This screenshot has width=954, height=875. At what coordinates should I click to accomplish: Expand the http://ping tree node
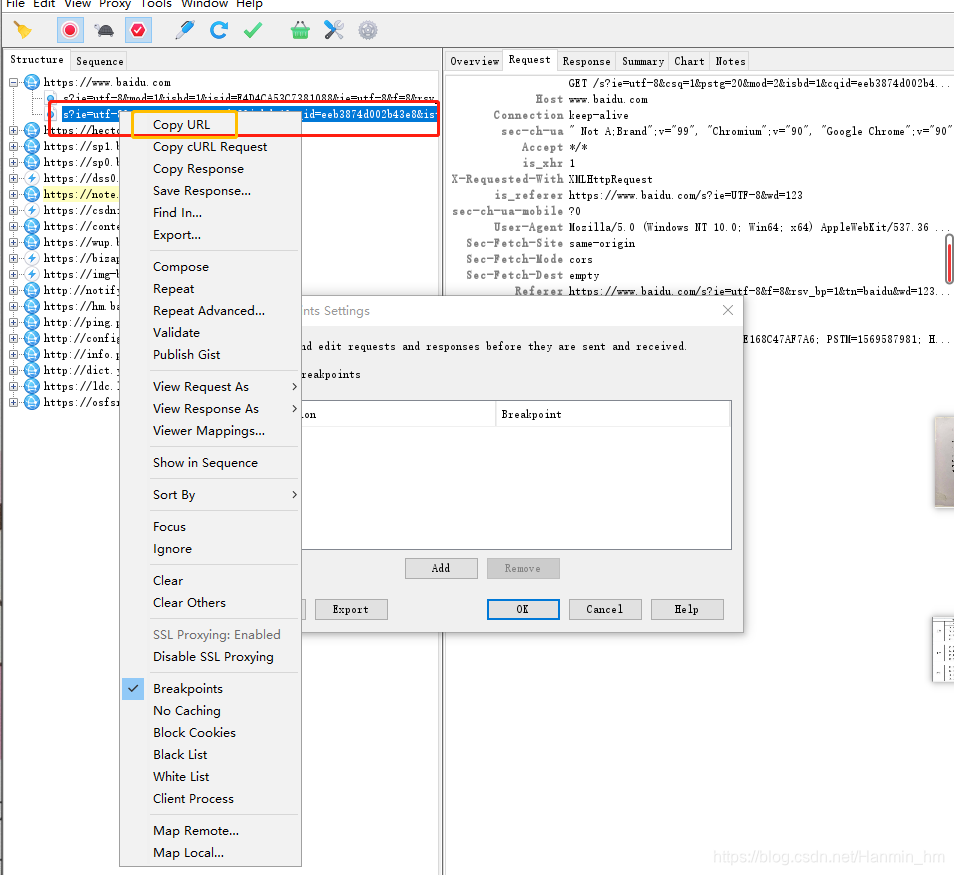coord(13,322)
